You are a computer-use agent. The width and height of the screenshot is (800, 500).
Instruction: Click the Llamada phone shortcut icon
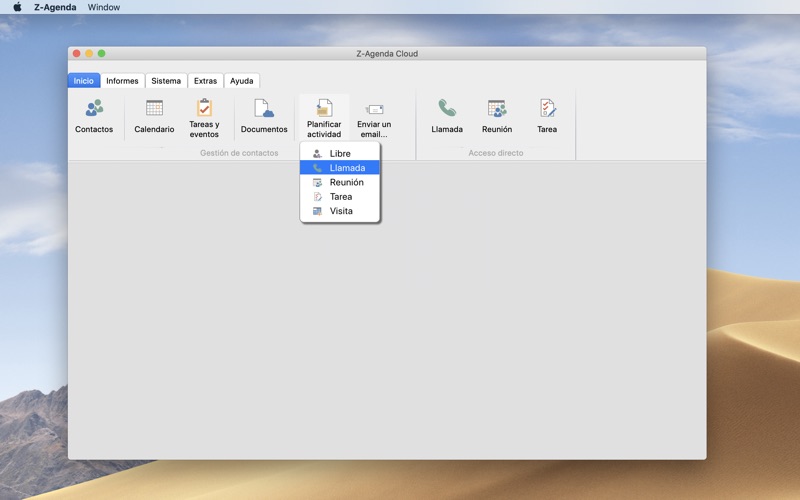447,108
